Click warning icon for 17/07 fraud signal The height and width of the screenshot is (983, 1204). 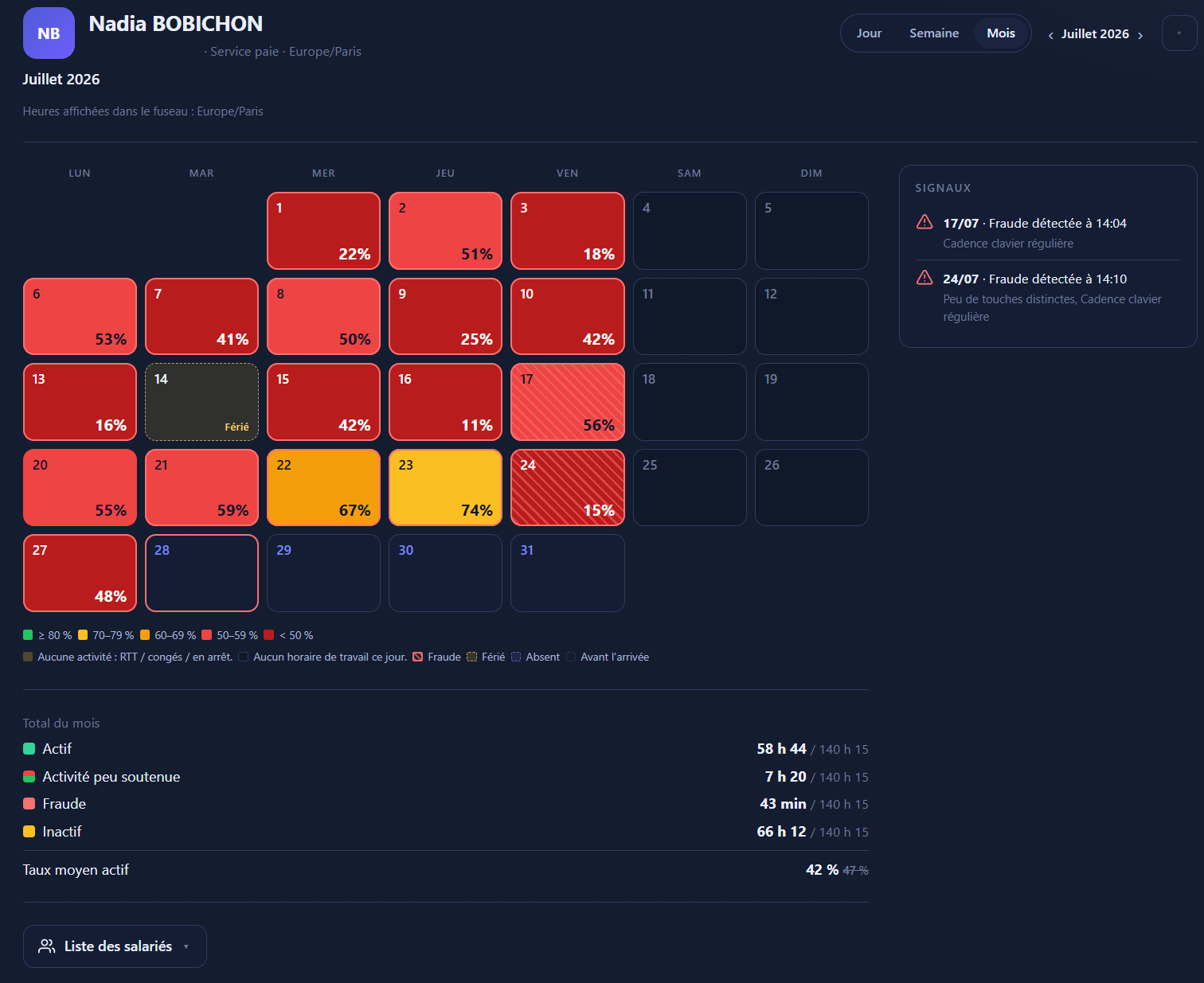point(924,222)
